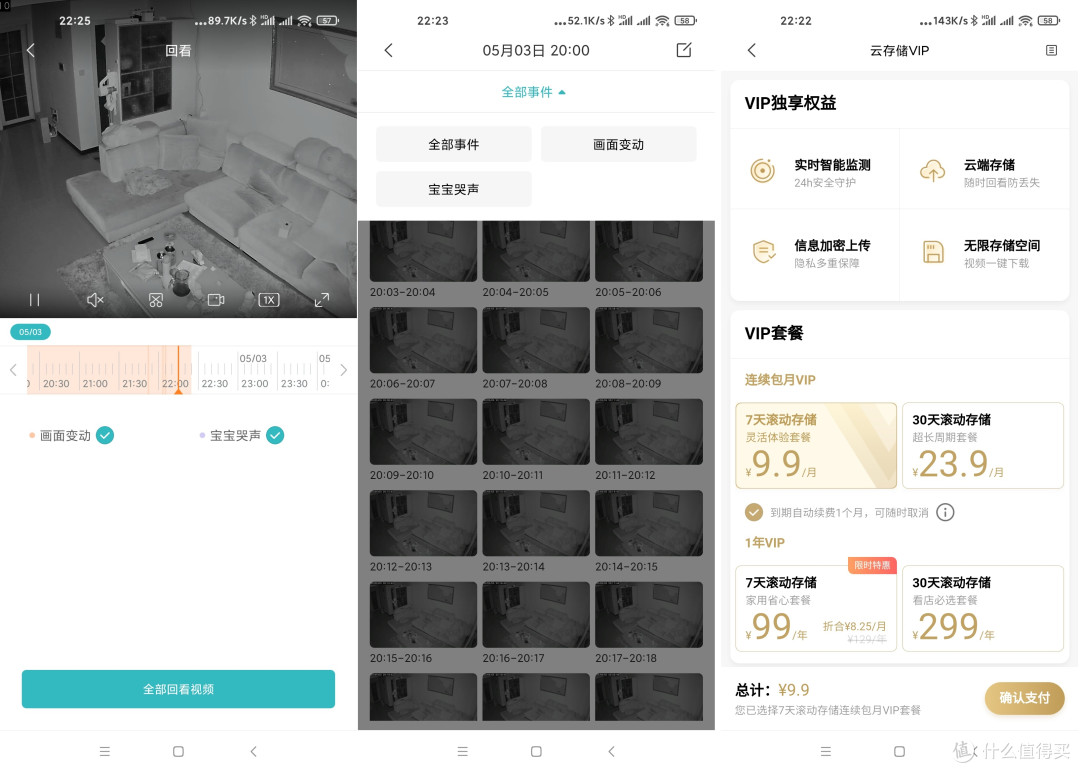This screenshot has width=1080, height=773.
Task: Go back from the 05月03日 20:00 screen
Action: 388,50
